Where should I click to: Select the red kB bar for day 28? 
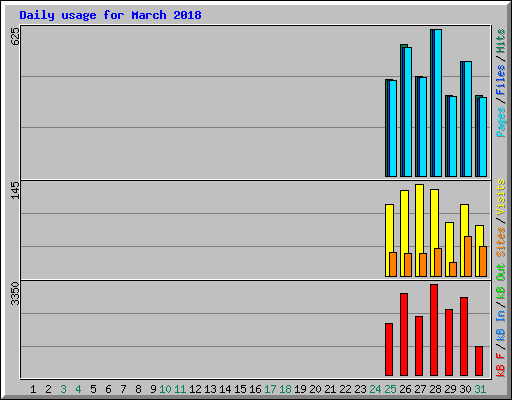click(x=434, y=330)
